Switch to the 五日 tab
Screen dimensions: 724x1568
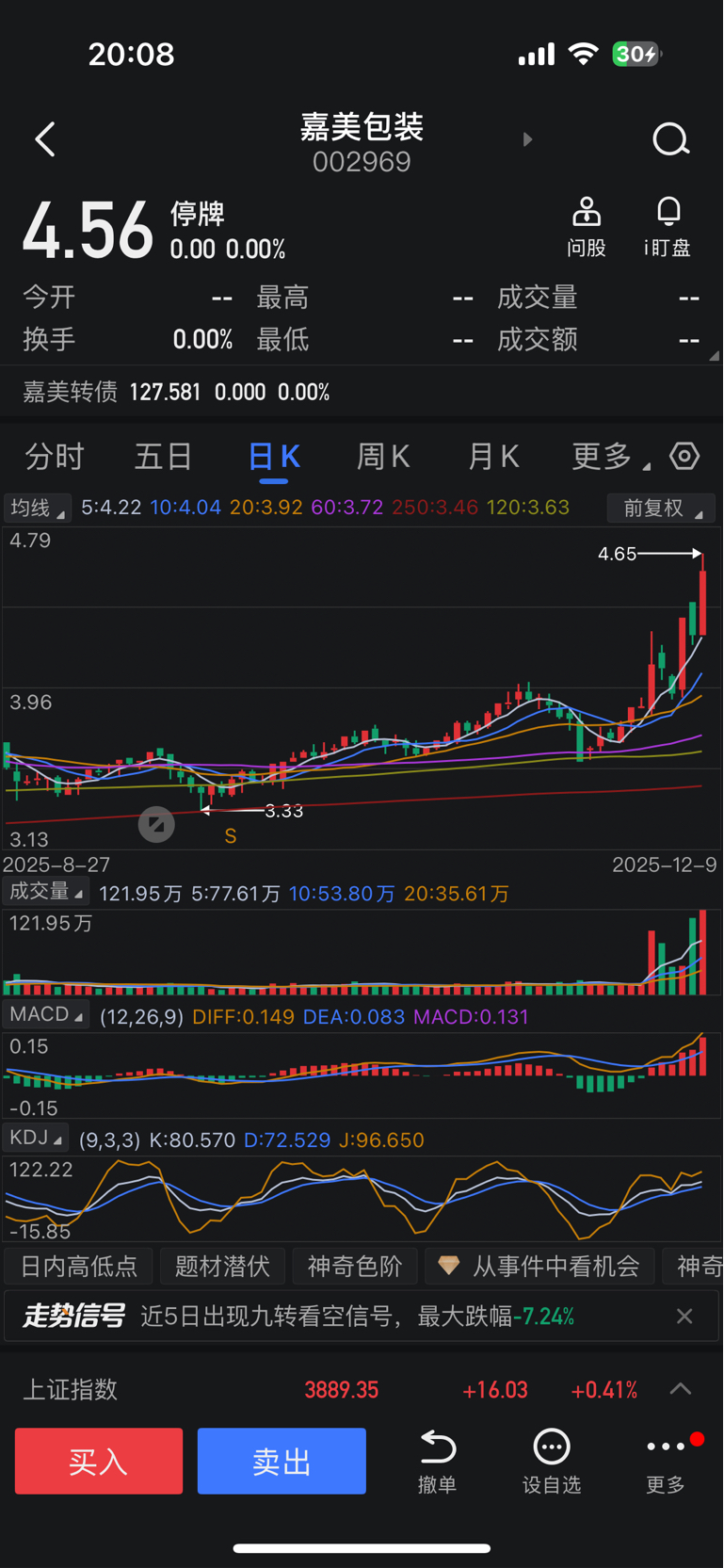[x=164, y=456]
